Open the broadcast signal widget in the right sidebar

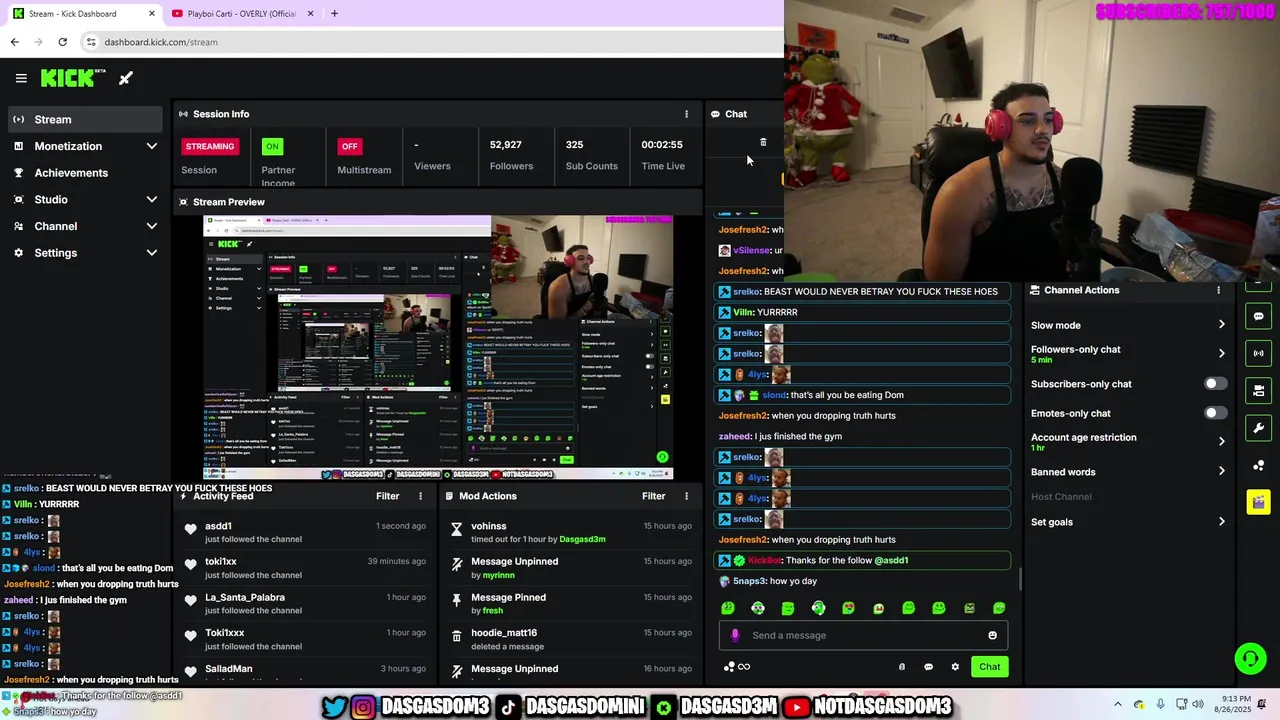tap(1258, 353)
